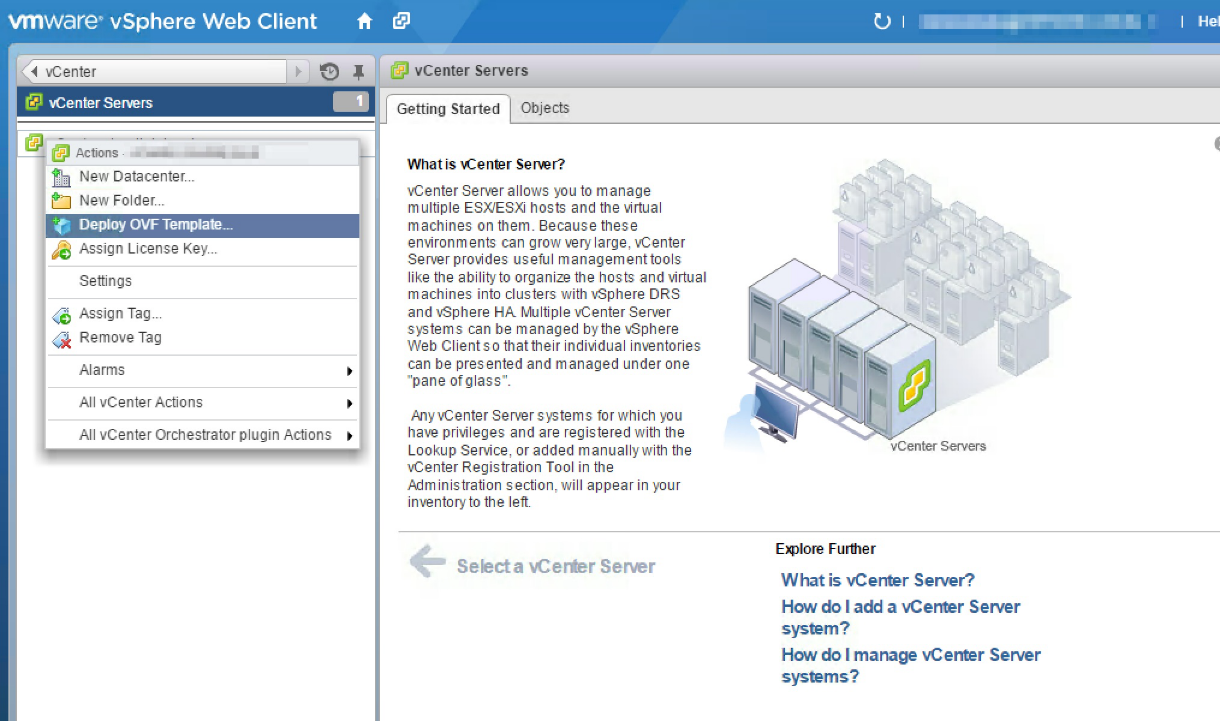Open 'How do I add a vCenter Server system?' link

click(901, 618)
